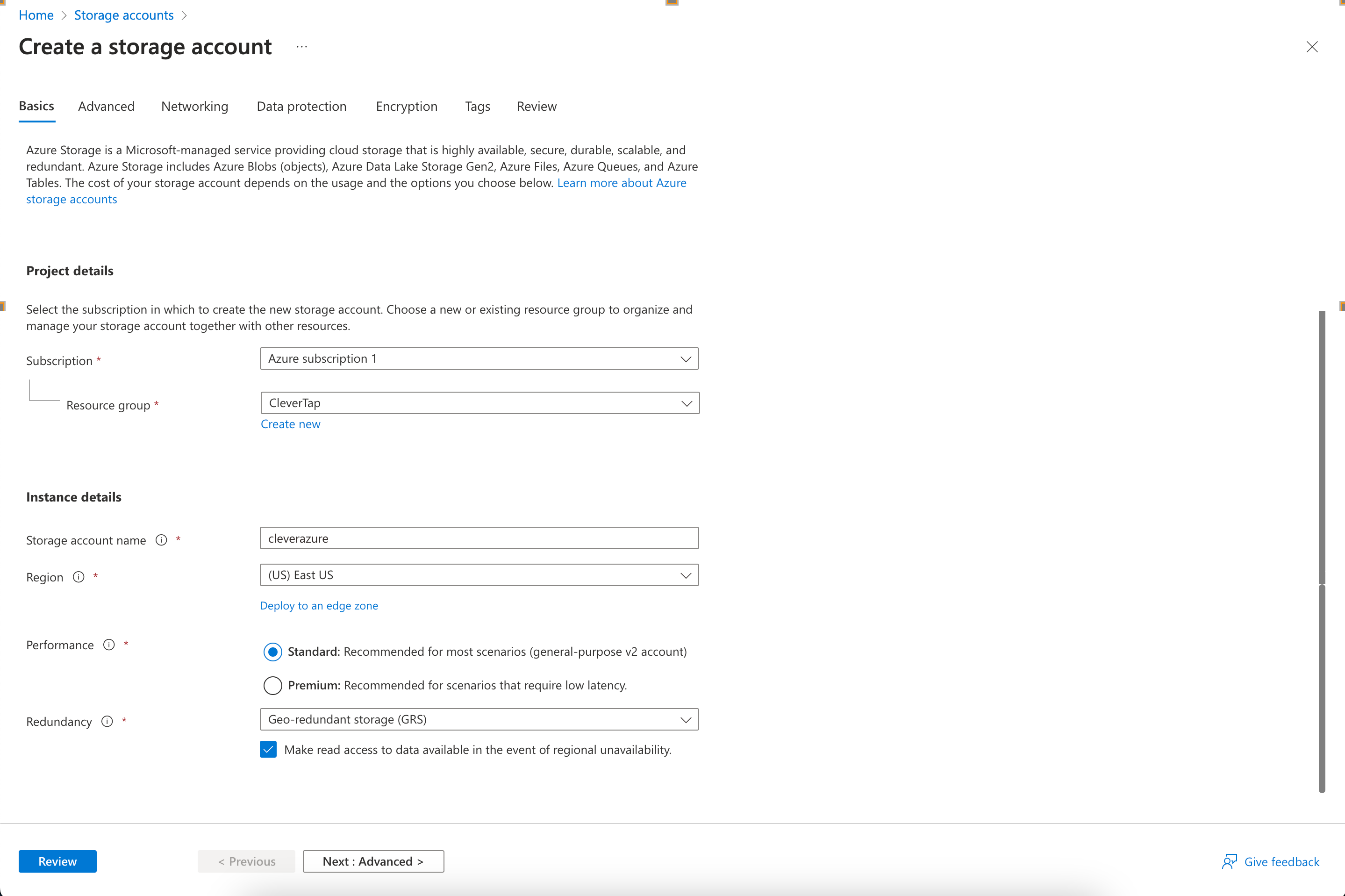
Task: Click the Encryption tab
Action: (x=406, y=106)
